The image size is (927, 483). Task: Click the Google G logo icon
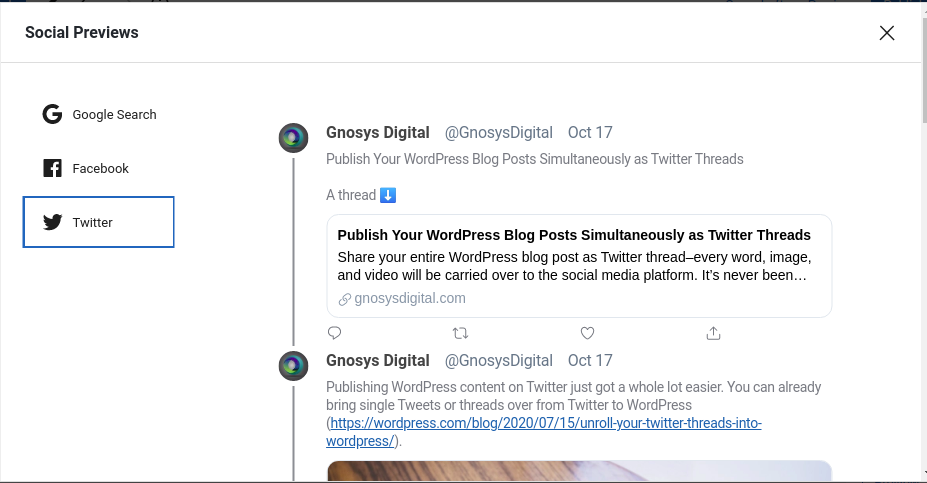point(52,114)
